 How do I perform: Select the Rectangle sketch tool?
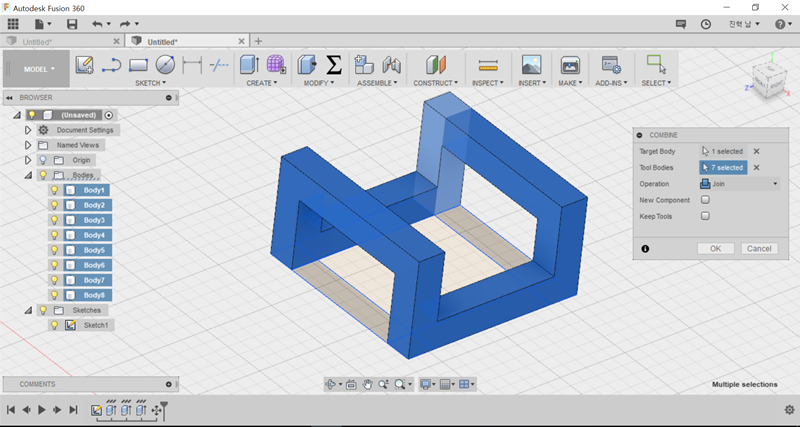pos(138,65)
